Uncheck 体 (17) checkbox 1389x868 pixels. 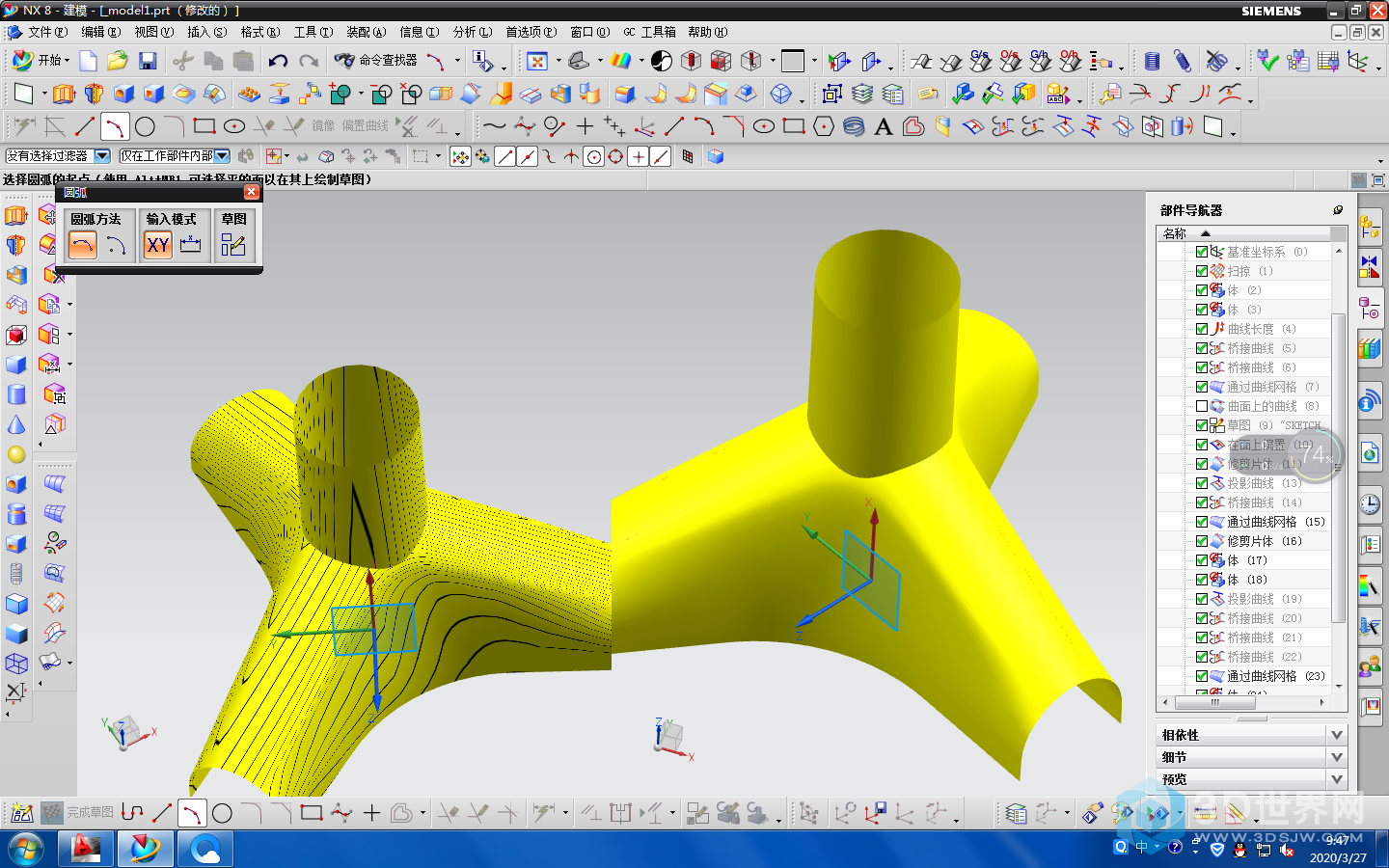(x=1202, y=560)
